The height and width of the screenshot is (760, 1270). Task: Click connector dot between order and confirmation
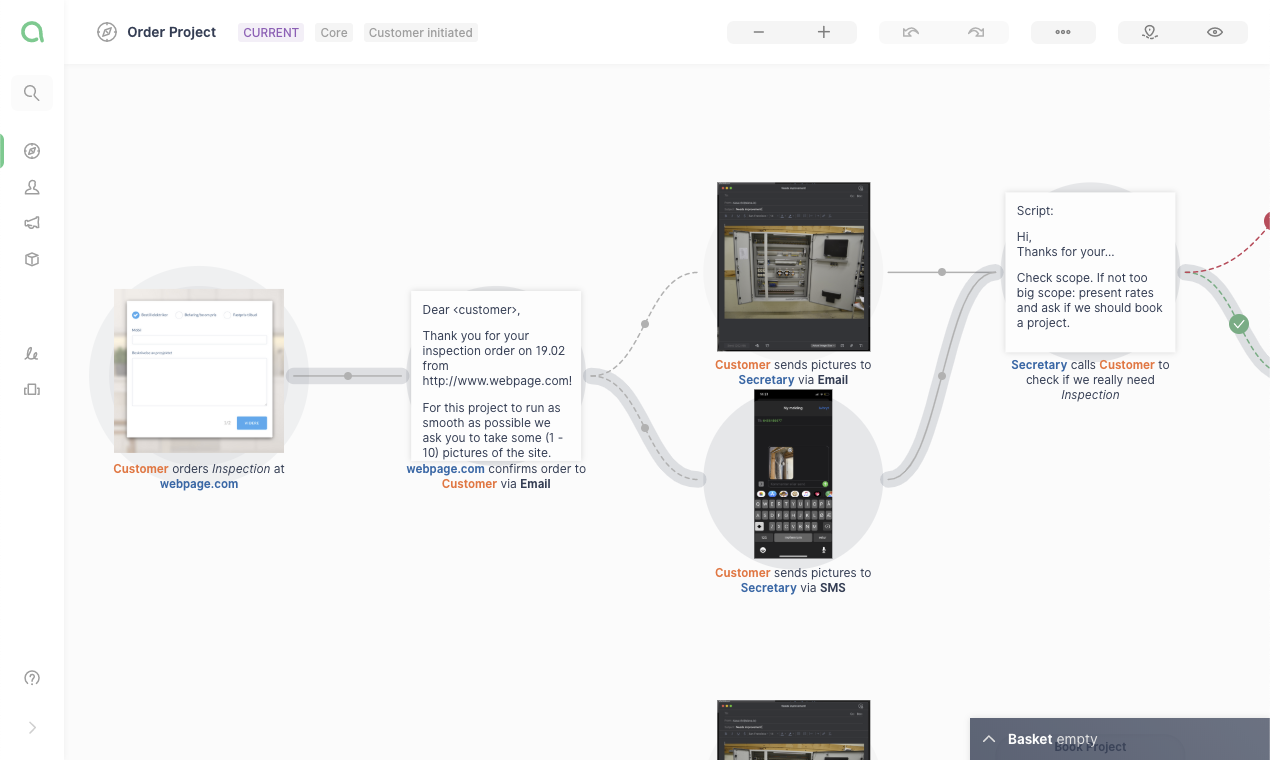point(348,376)
